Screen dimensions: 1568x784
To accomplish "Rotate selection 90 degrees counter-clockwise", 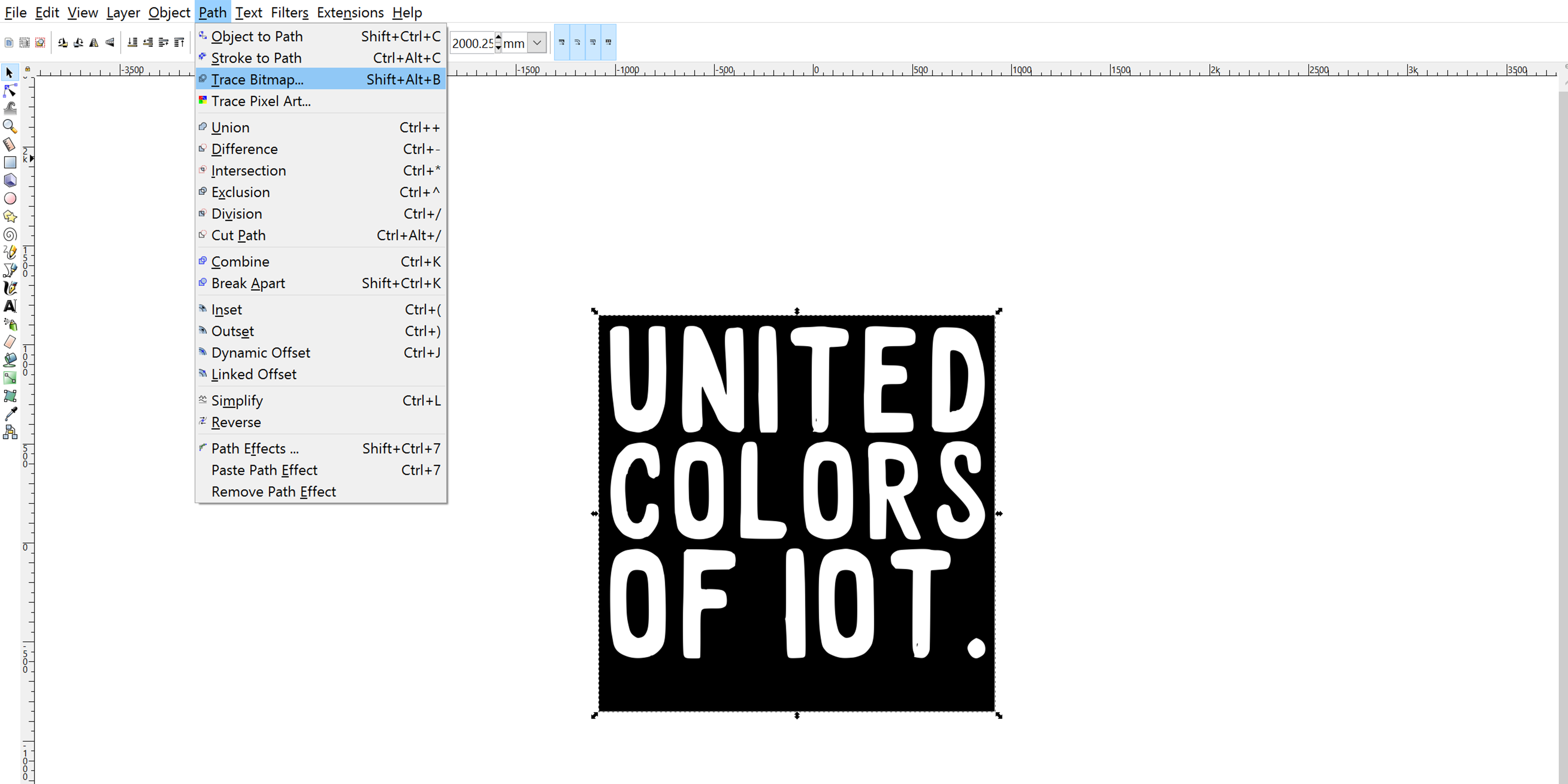I will [x=63, y=42].
